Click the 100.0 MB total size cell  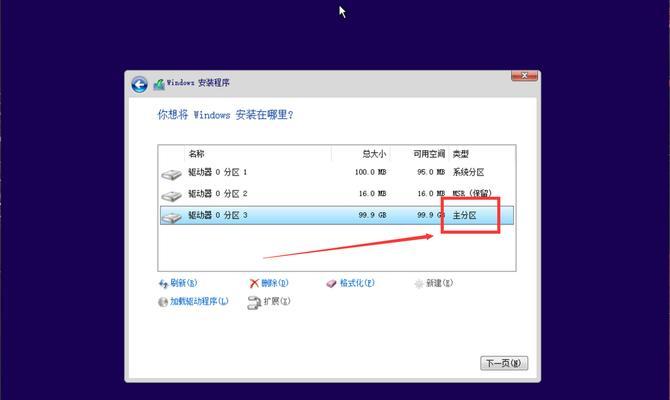click(370, 172)
